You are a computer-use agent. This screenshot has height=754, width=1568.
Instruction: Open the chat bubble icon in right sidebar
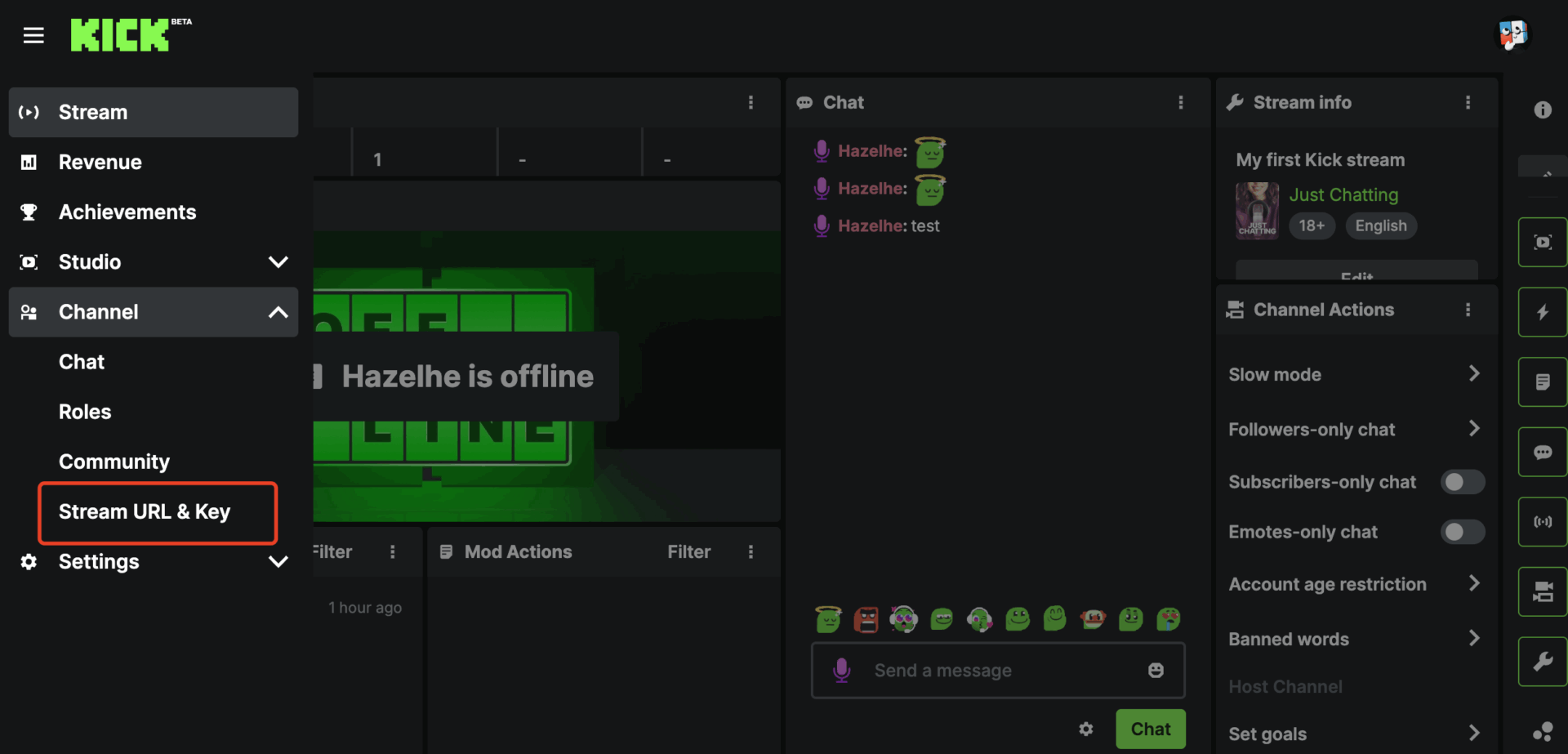coord(1542,452)
